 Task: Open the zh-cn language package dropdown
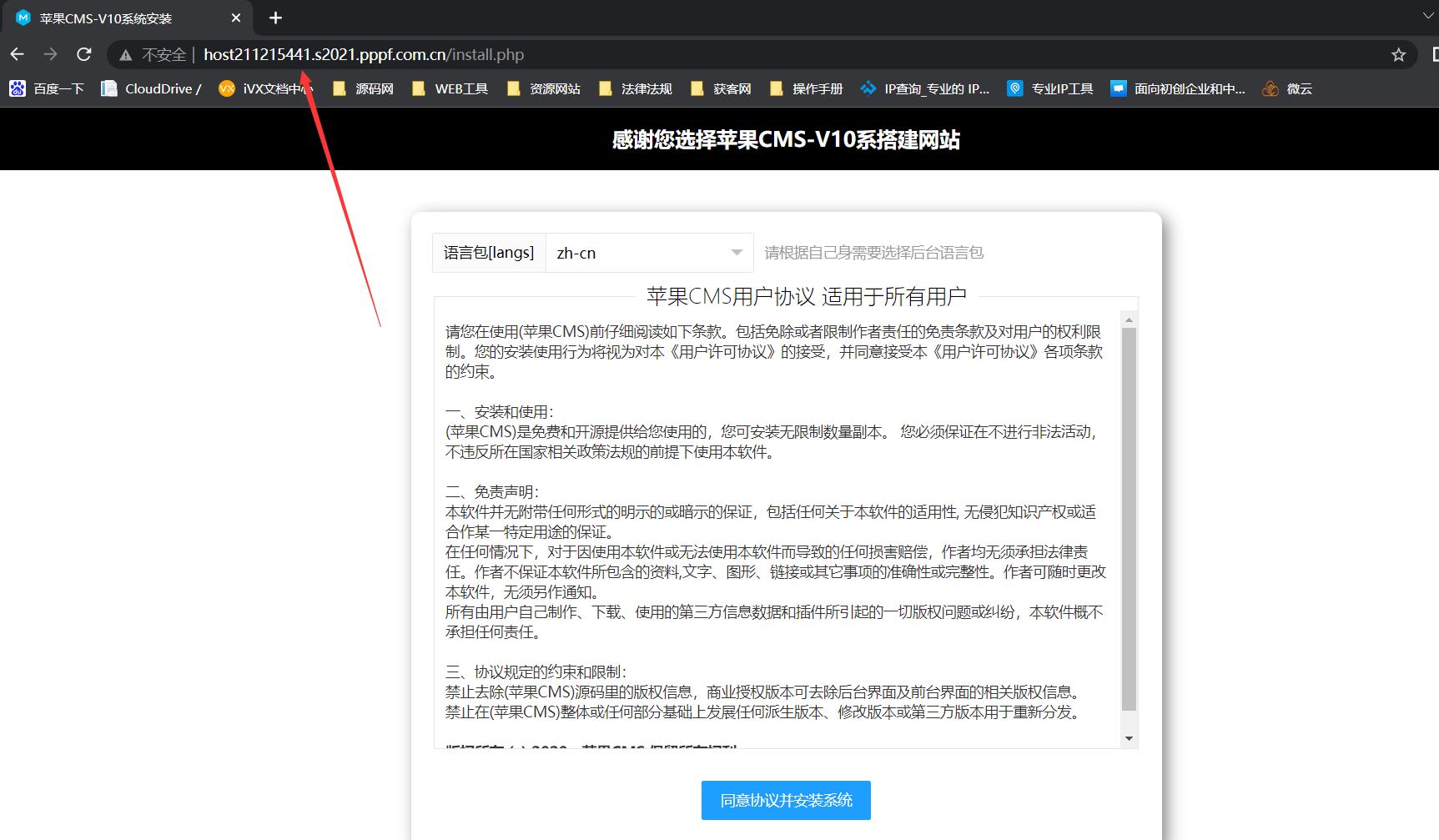pos(651,252)
